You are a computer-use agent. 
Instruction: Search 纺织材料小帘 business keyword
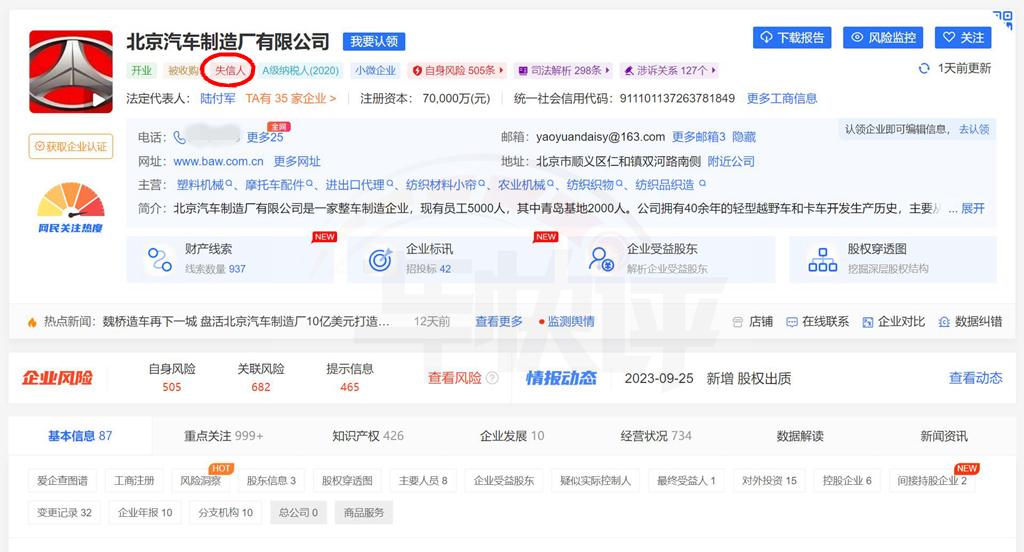(445, 185)
